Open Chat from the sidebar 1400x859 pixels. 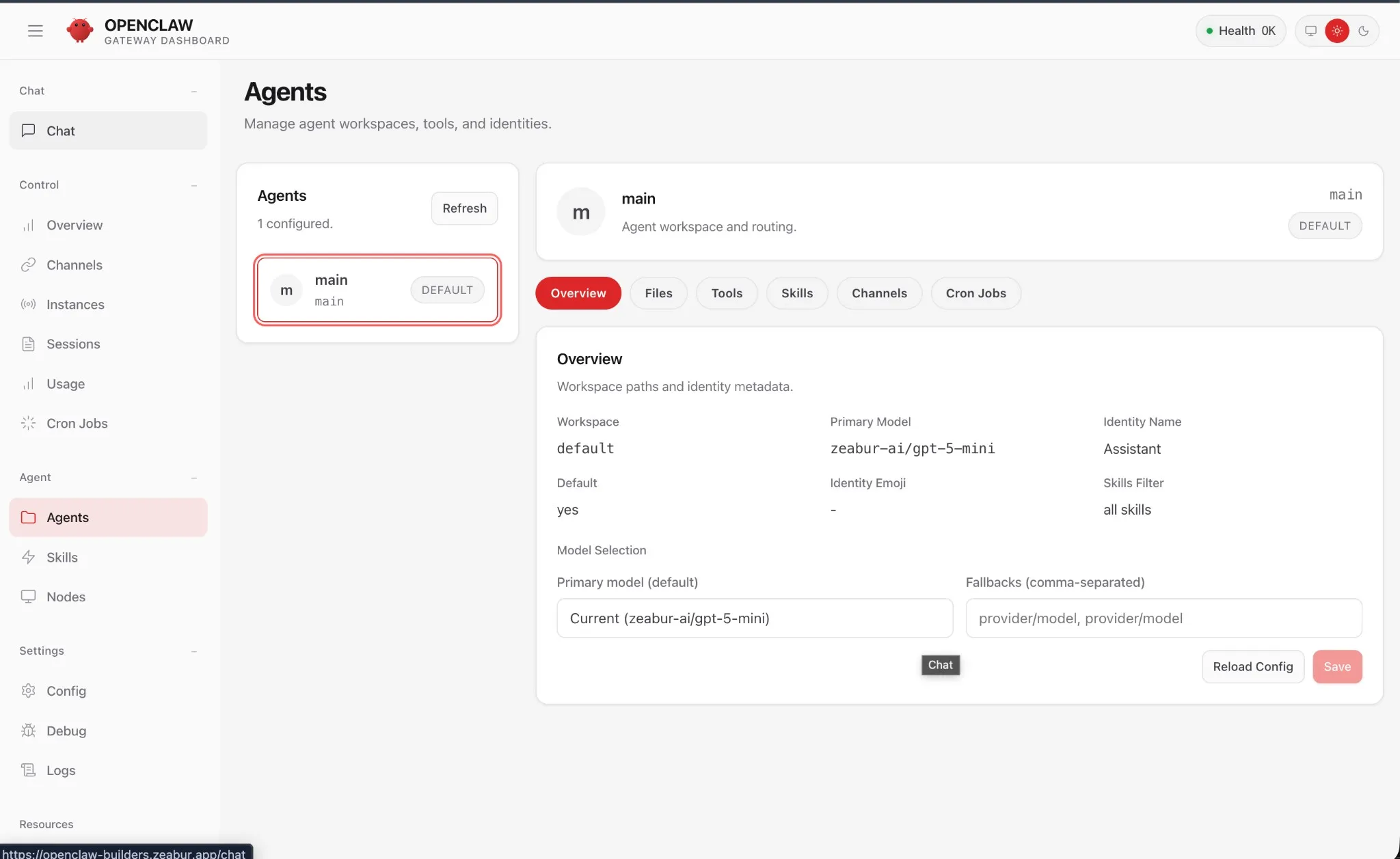(108, 131)
